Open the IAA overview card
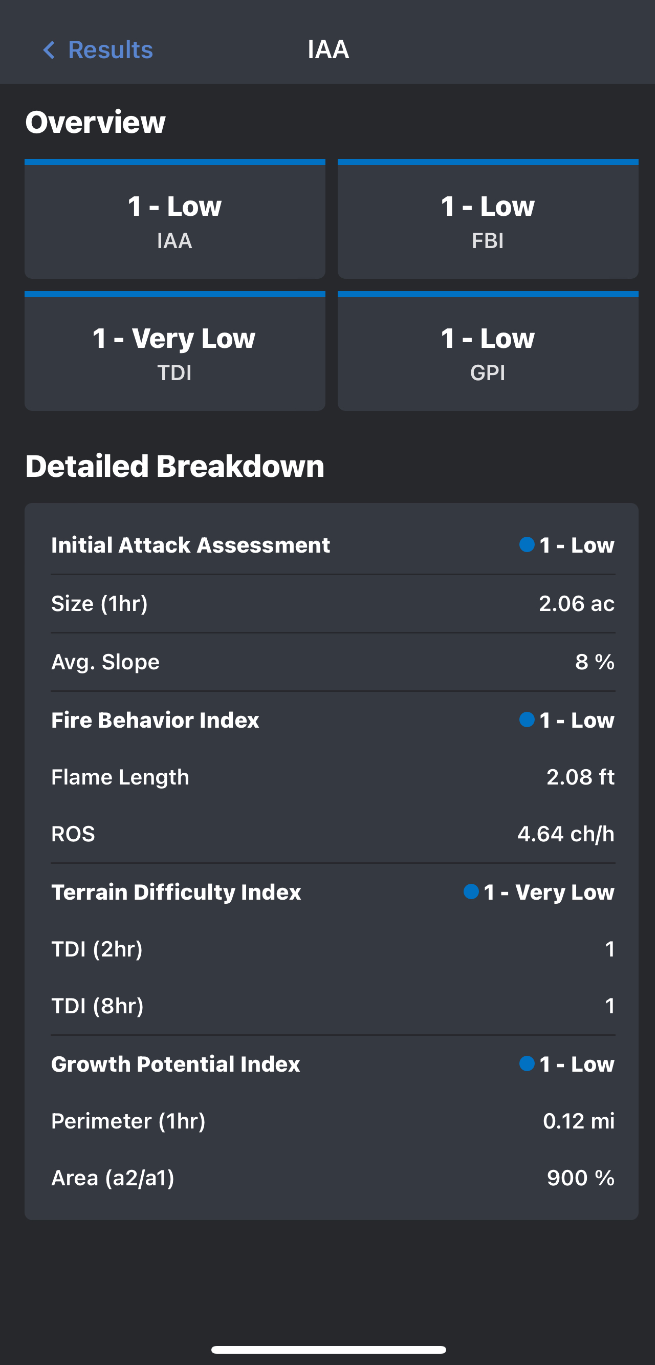Viewport: 655px width, 1365px height. [x=175, y=220]
